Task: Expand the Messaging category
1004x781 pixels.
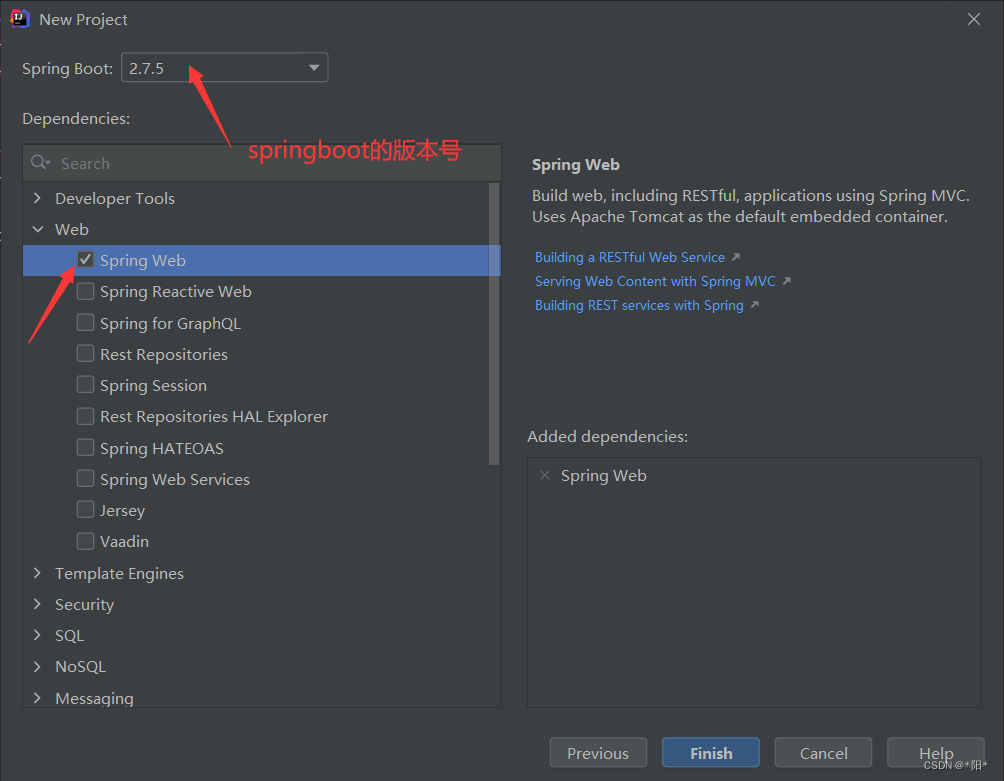Action: coord(37,698)
